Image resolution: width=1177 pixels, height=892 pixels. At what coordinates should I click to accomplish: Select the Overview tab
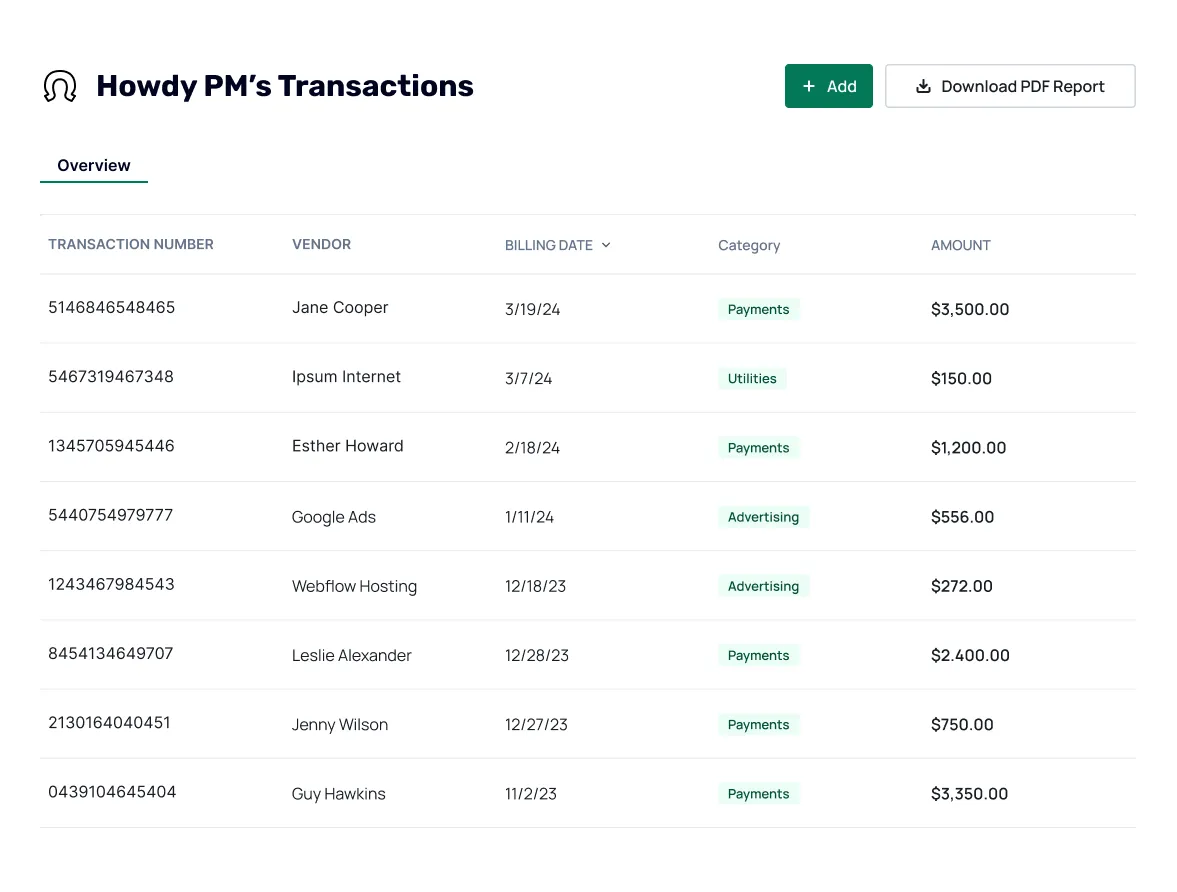[x=93, y=165]
